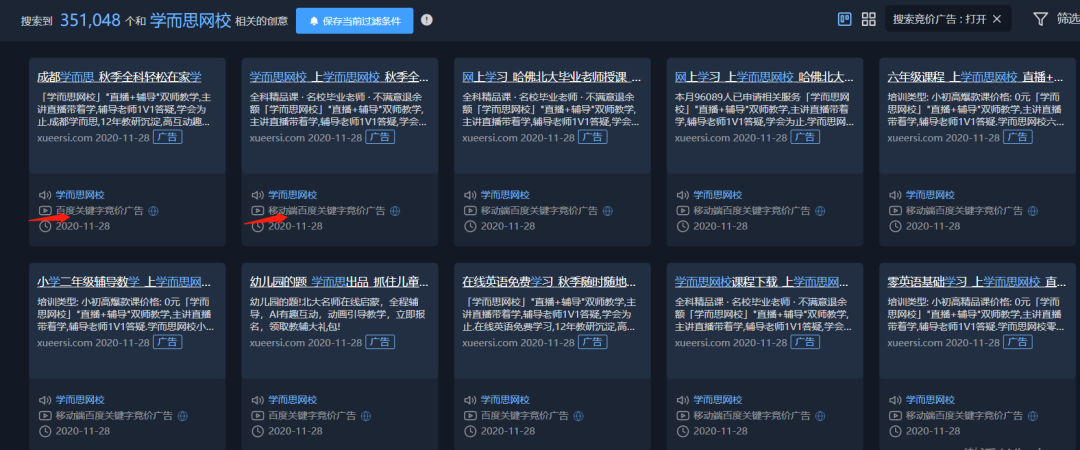Click bell icon in save filter button
The image size is (1080, 450).
pos(314,20)
